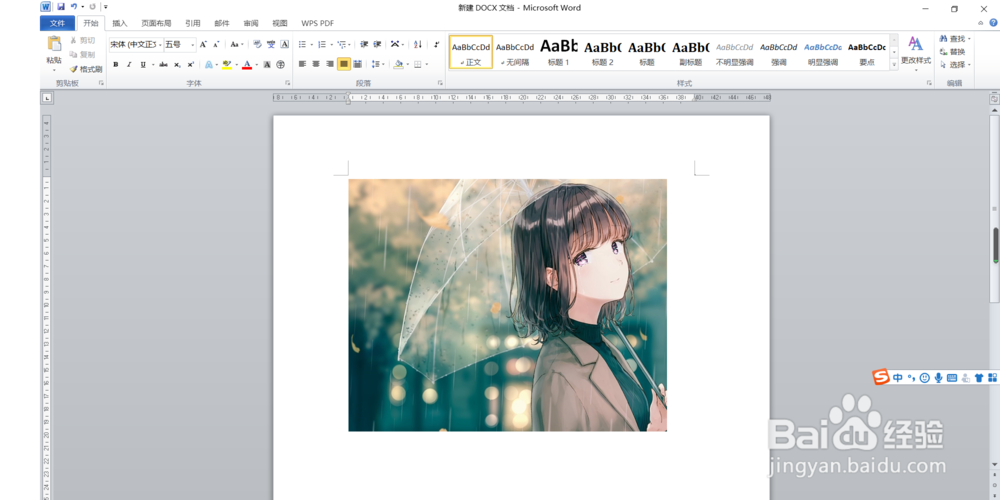Apply the 无间隔 style
This screenshot has width=1000, height=500.
[x=515, y=52]
